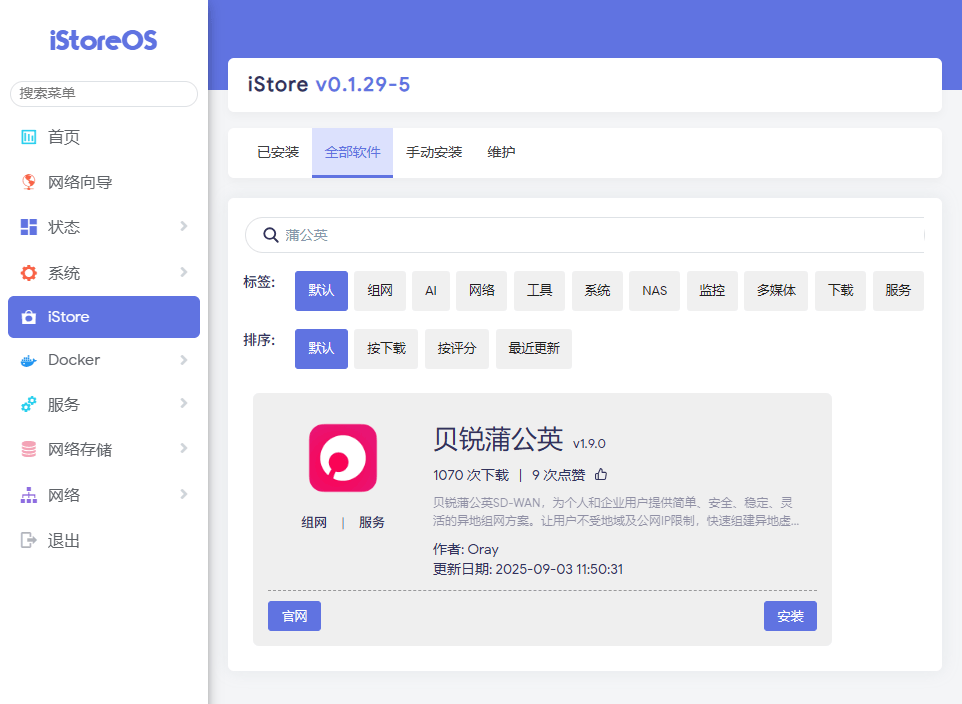Open the 手动安装 tab

click(434, 153)
